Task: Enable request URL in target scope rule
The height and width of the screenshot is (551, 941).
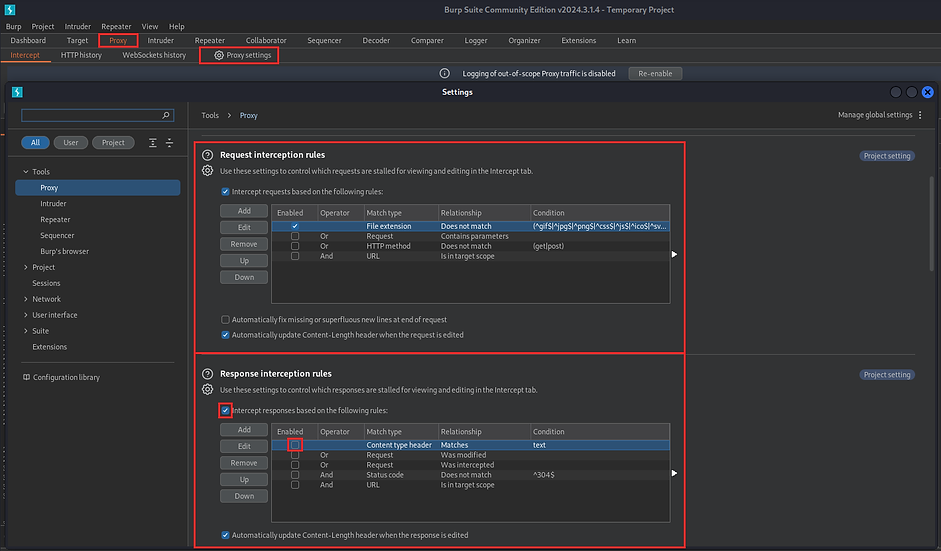Action: pos(295,256)
